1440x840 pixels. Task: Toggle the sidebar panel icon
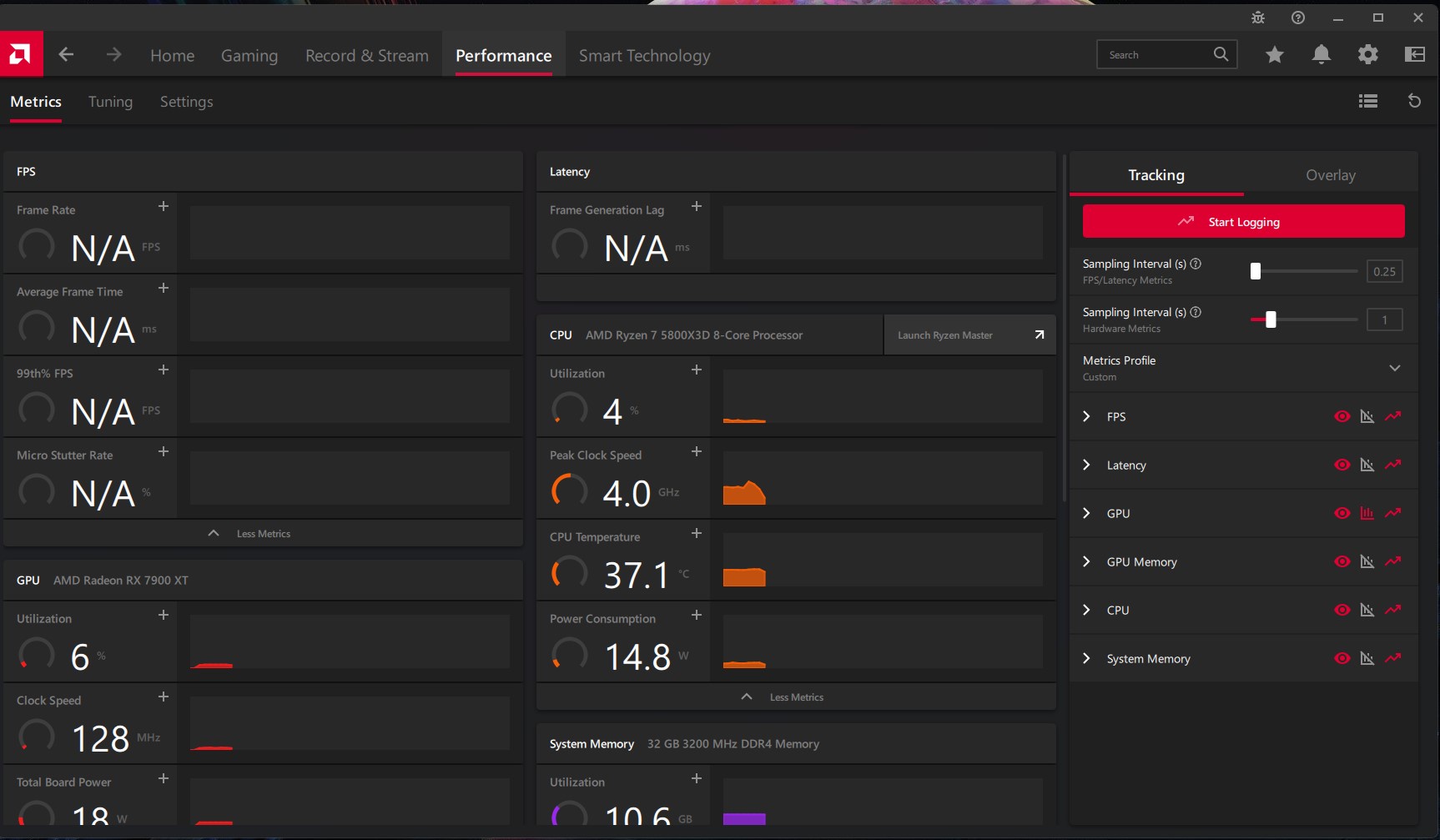[1415, 55]
